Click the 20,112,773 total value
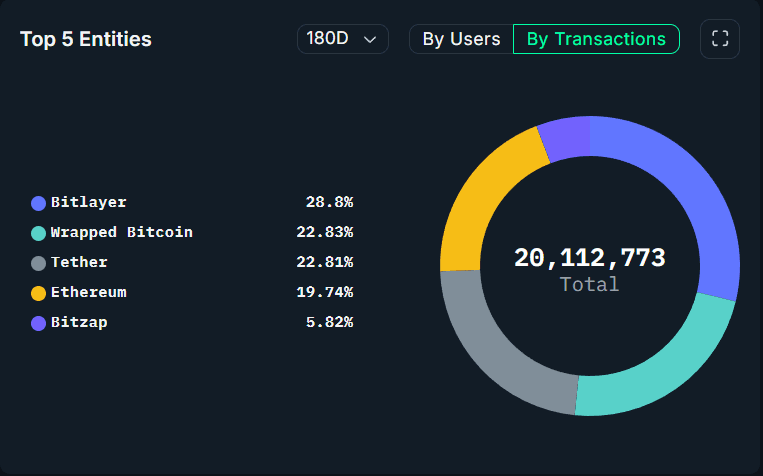This screenshot has width=763, height=476. [589, 258]
